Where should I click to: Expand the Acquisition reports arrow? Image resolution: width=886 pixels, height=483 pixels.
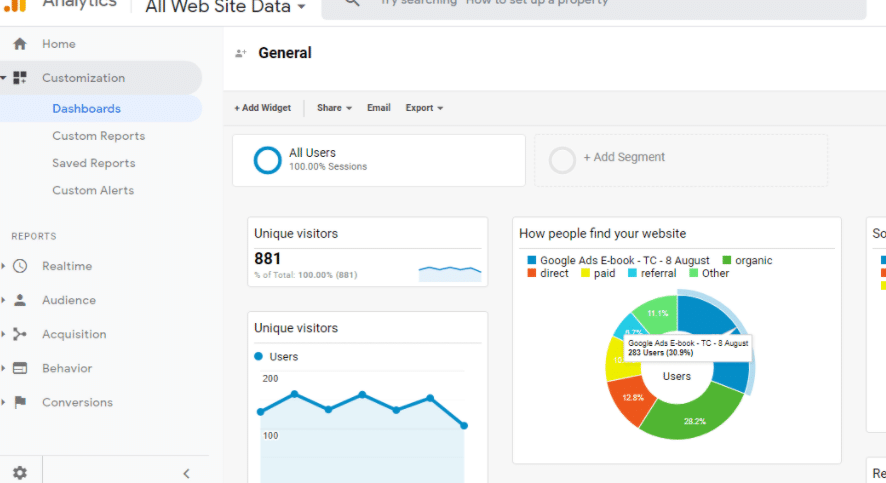[x=3, y=334]
